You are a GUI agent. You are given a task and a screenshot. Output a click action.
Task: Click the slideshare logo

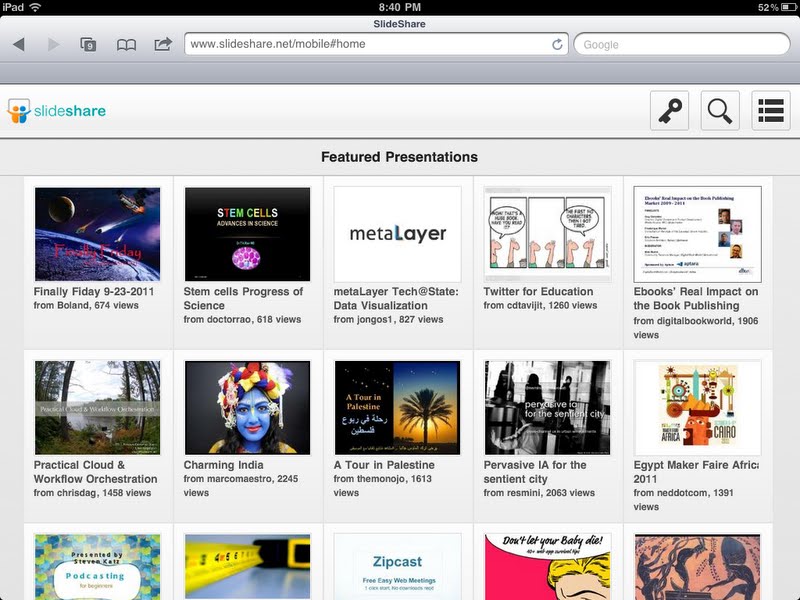coord(57,111)
